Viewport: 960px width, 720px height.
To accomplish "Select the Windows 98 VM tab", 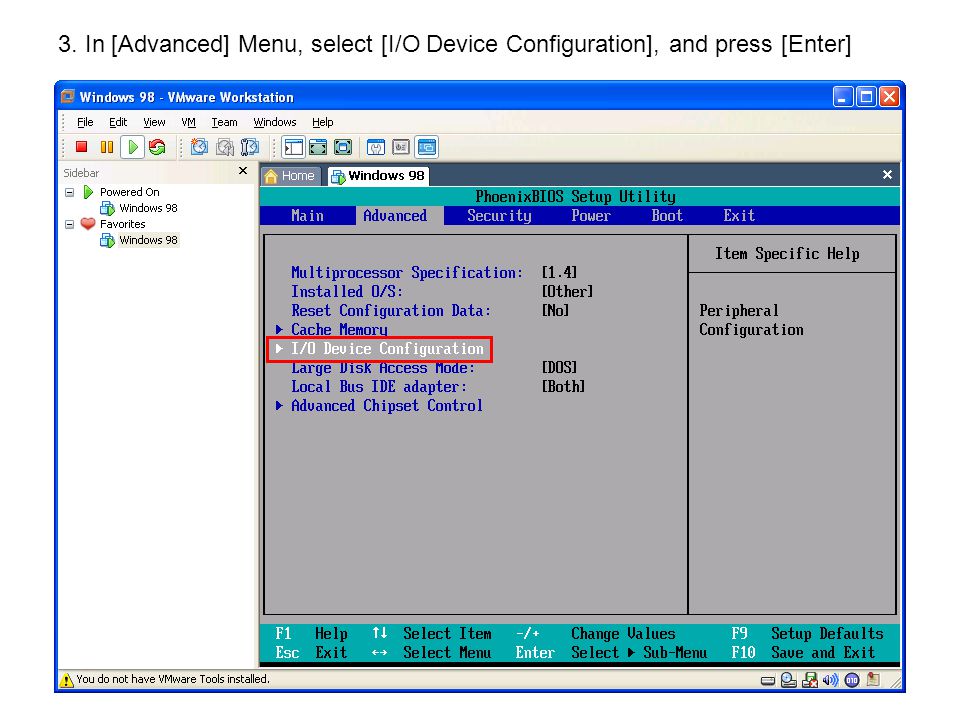I will click(378, 176).
